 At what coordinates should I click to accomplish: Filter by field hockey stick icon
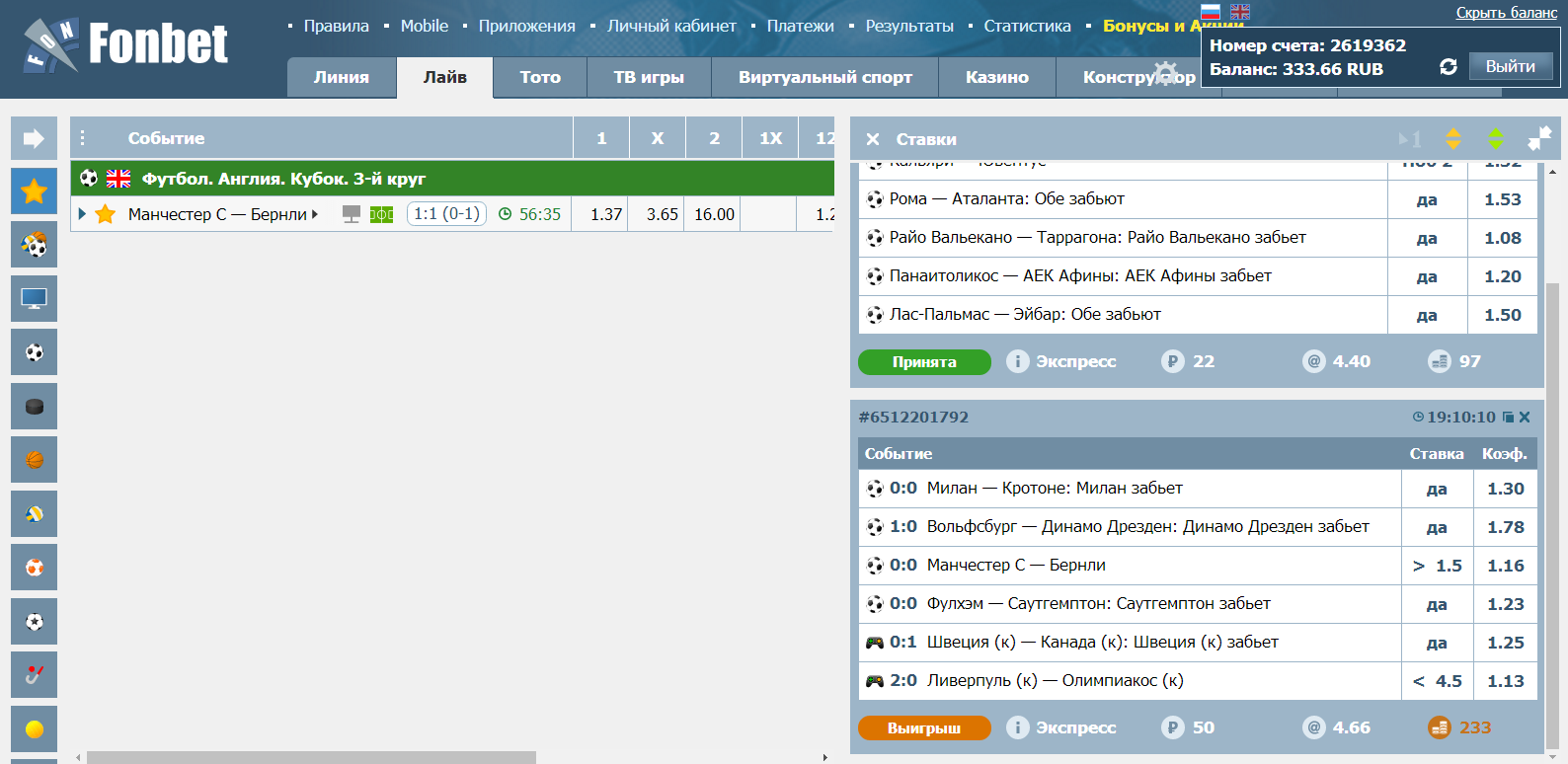[x=34, y=675]
